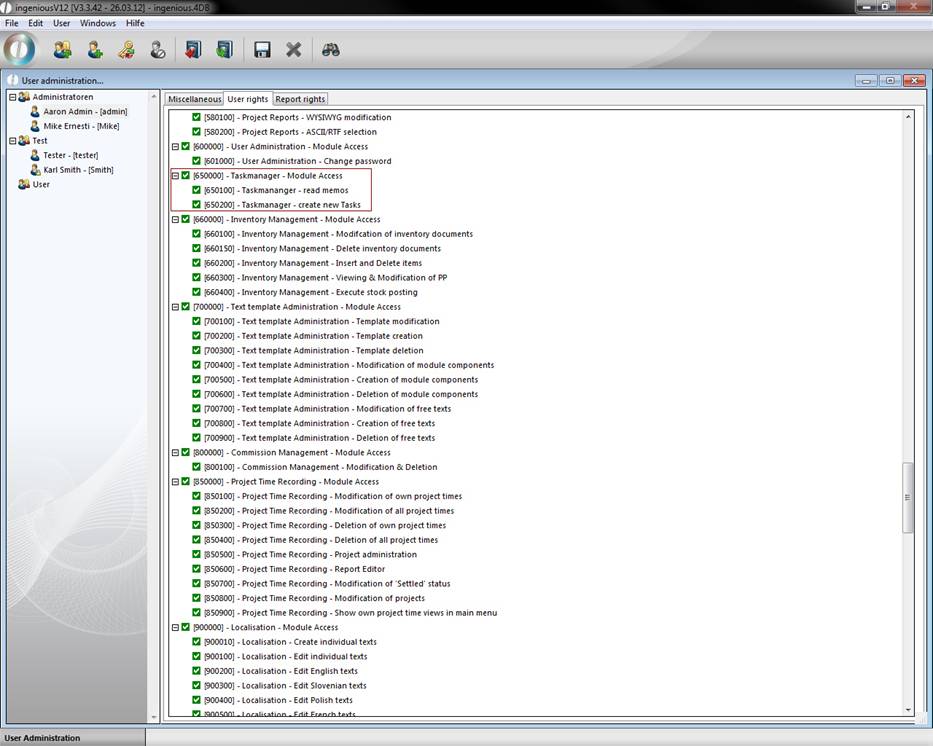Image resolution: width=933 pixels, height=746 pixels.
Task: Open the Windows menu
Action: [x=98, y=22]
